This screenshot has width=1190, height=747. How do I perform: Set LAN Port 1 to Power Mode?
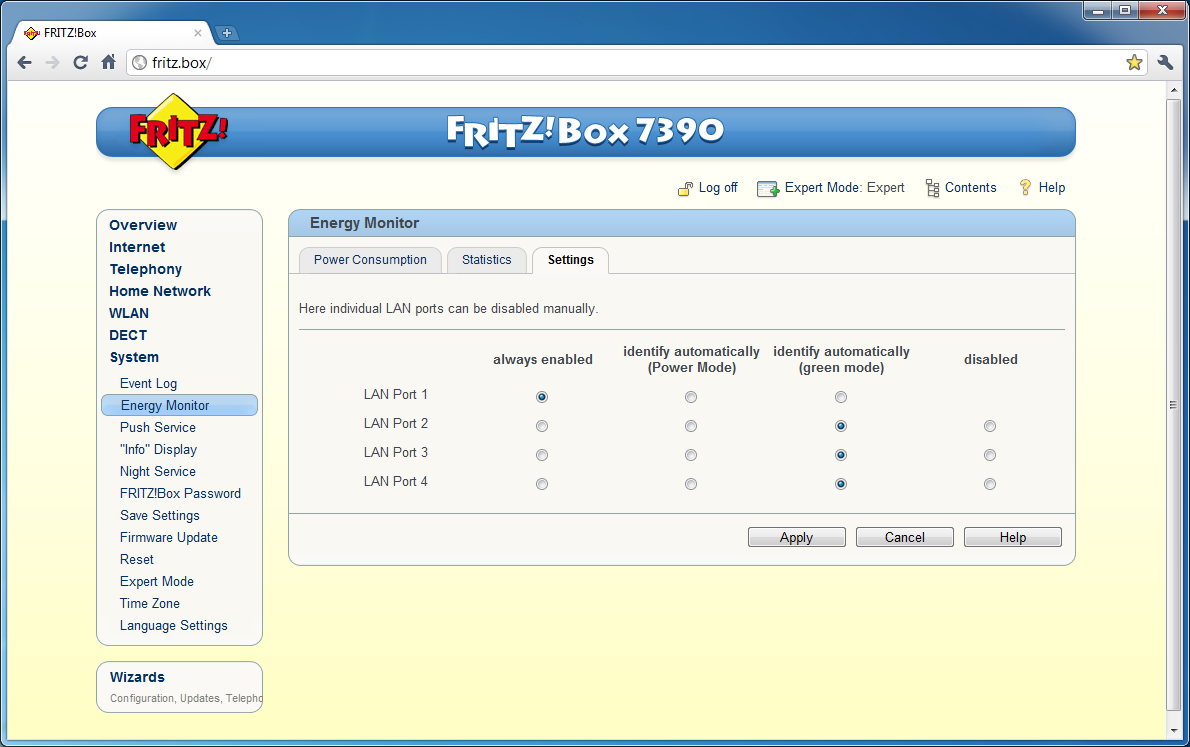691,397
